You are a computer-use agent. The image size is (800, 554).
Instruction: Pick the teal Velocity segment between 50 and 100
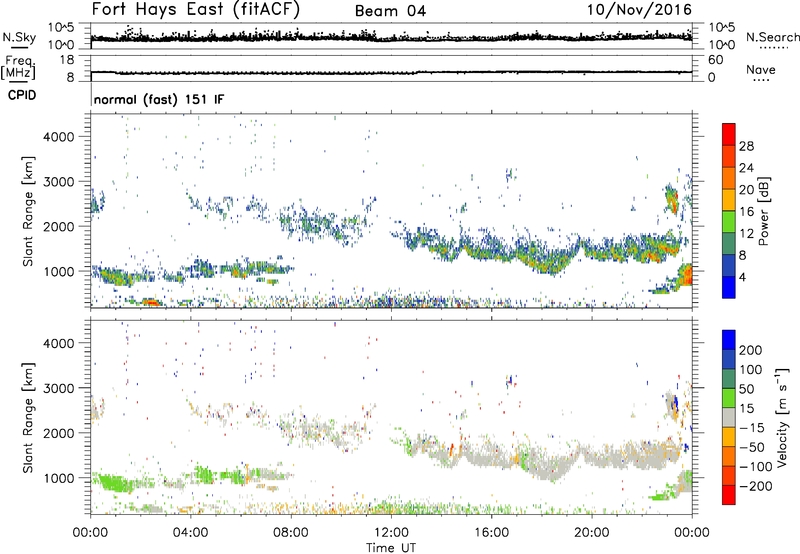729,379
